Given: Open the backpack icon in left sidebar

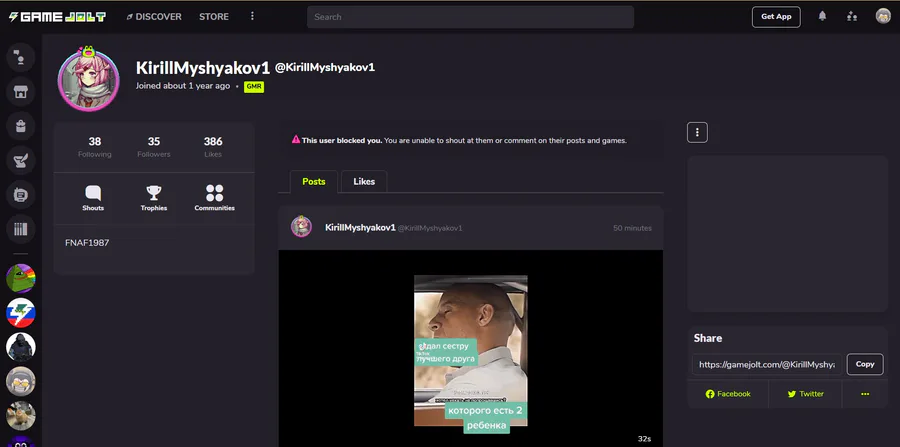Looking at the screenshot, I should [x=21, y=126].
